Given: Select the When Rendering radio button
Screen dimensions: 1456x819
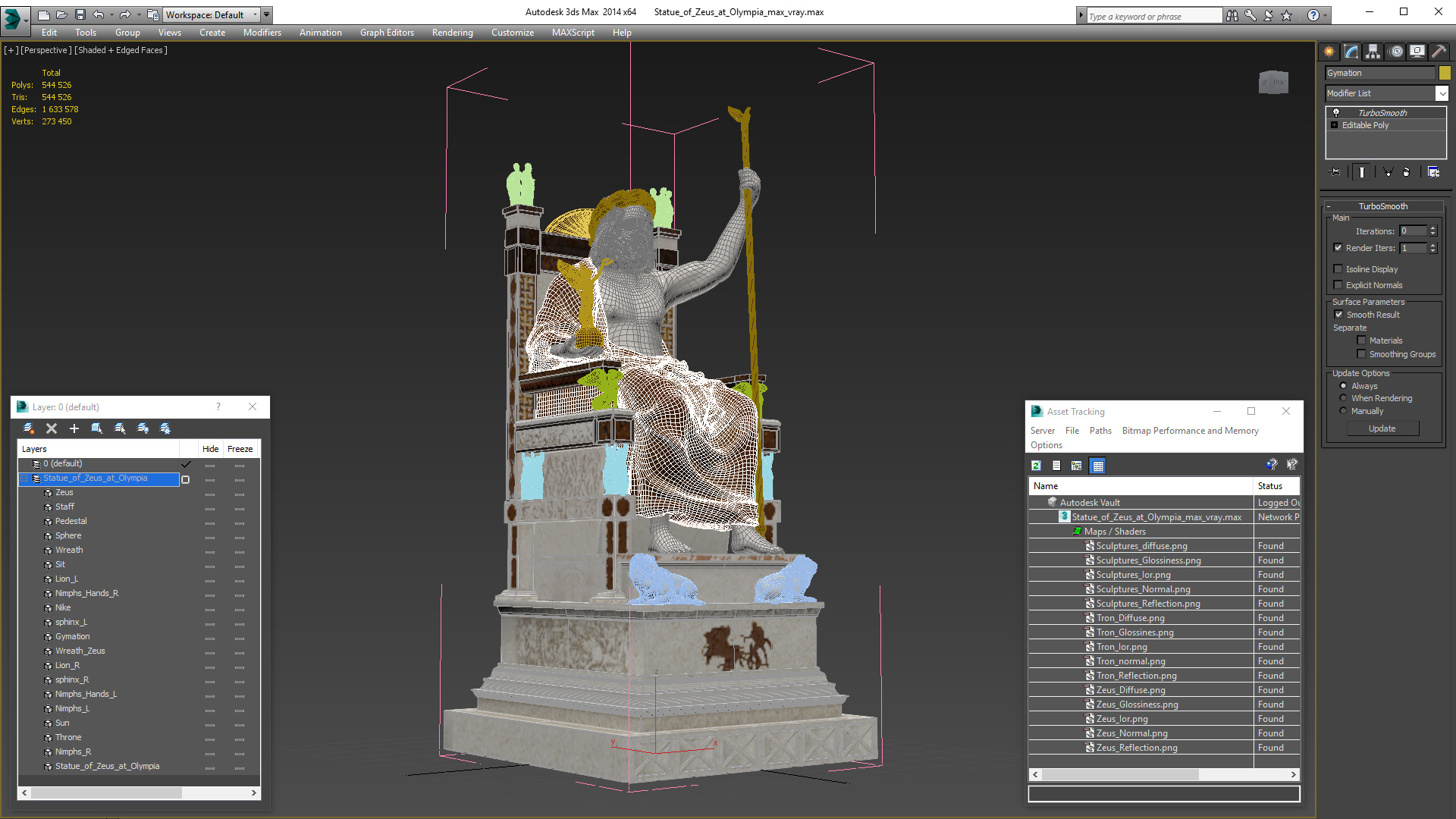Looking at the screenshot, I should [x=1343, y=398].
